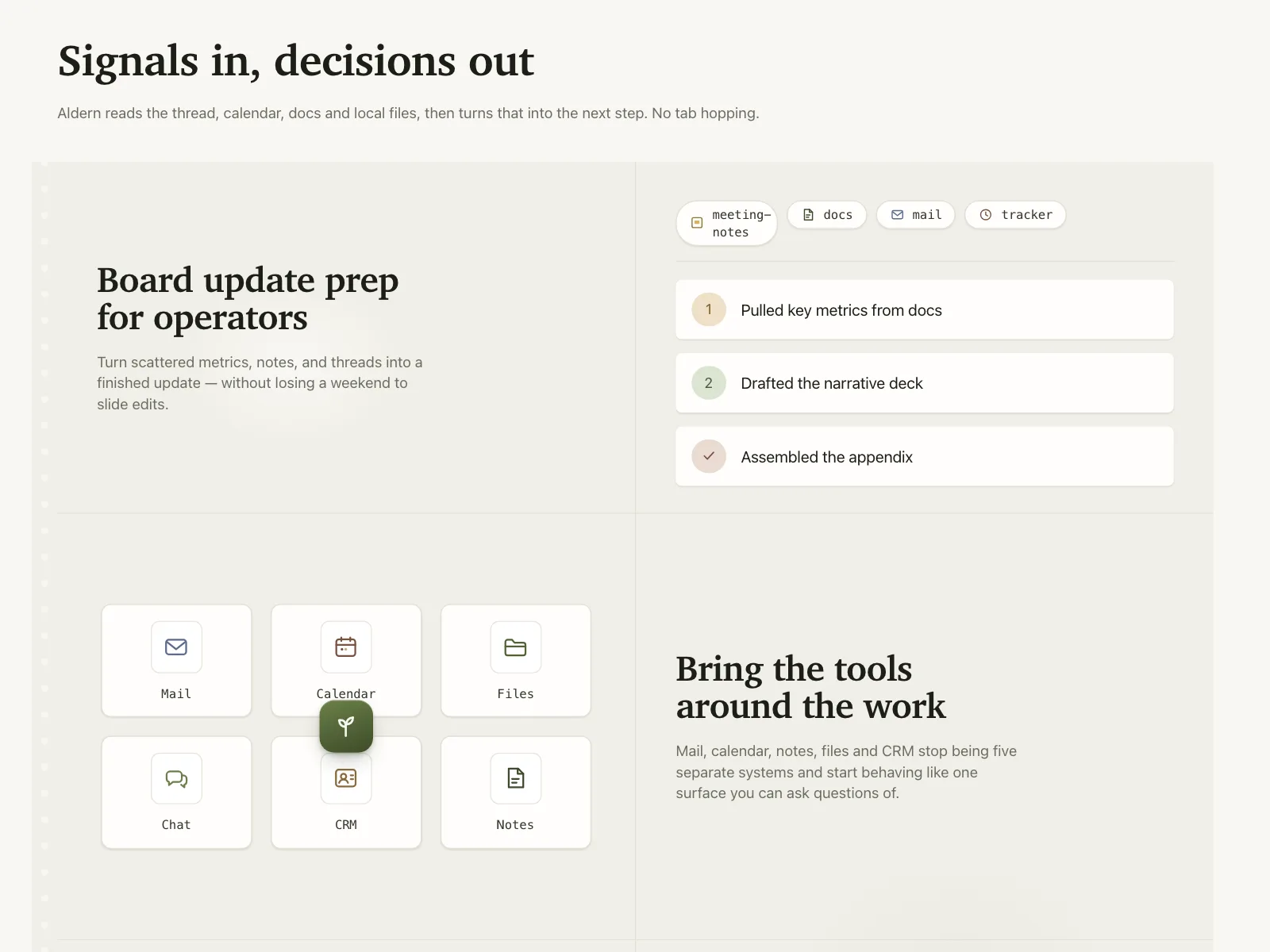Open step one Pulled key metrics from docs
Viewport: 1270px width, 952px height.
925,309
